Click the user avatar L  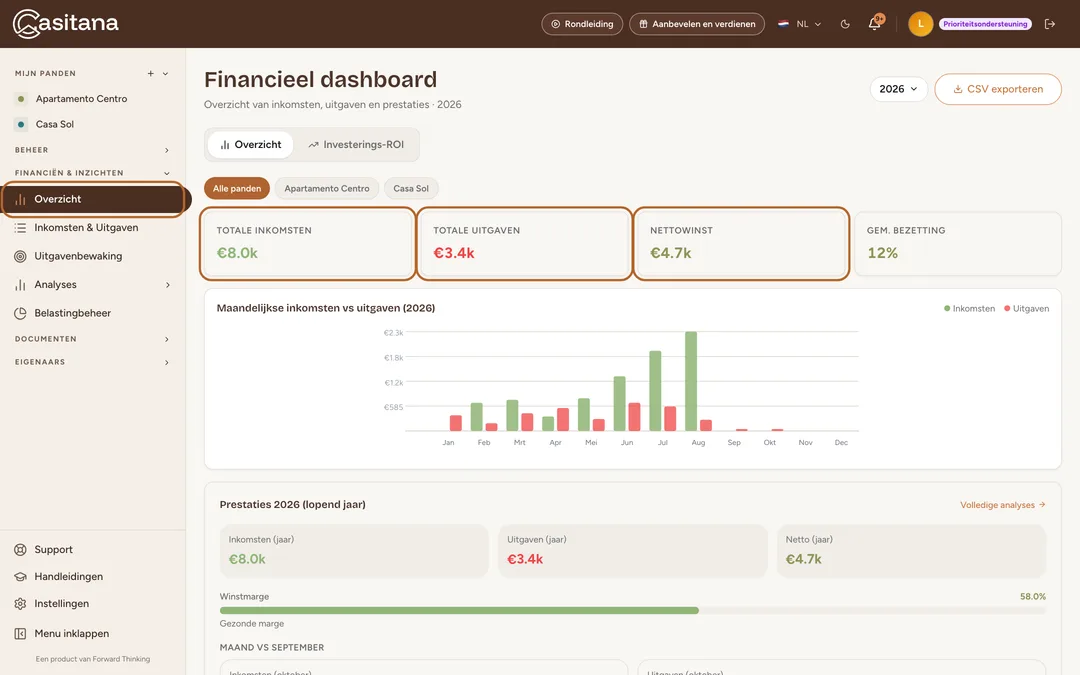pos(920,24)
